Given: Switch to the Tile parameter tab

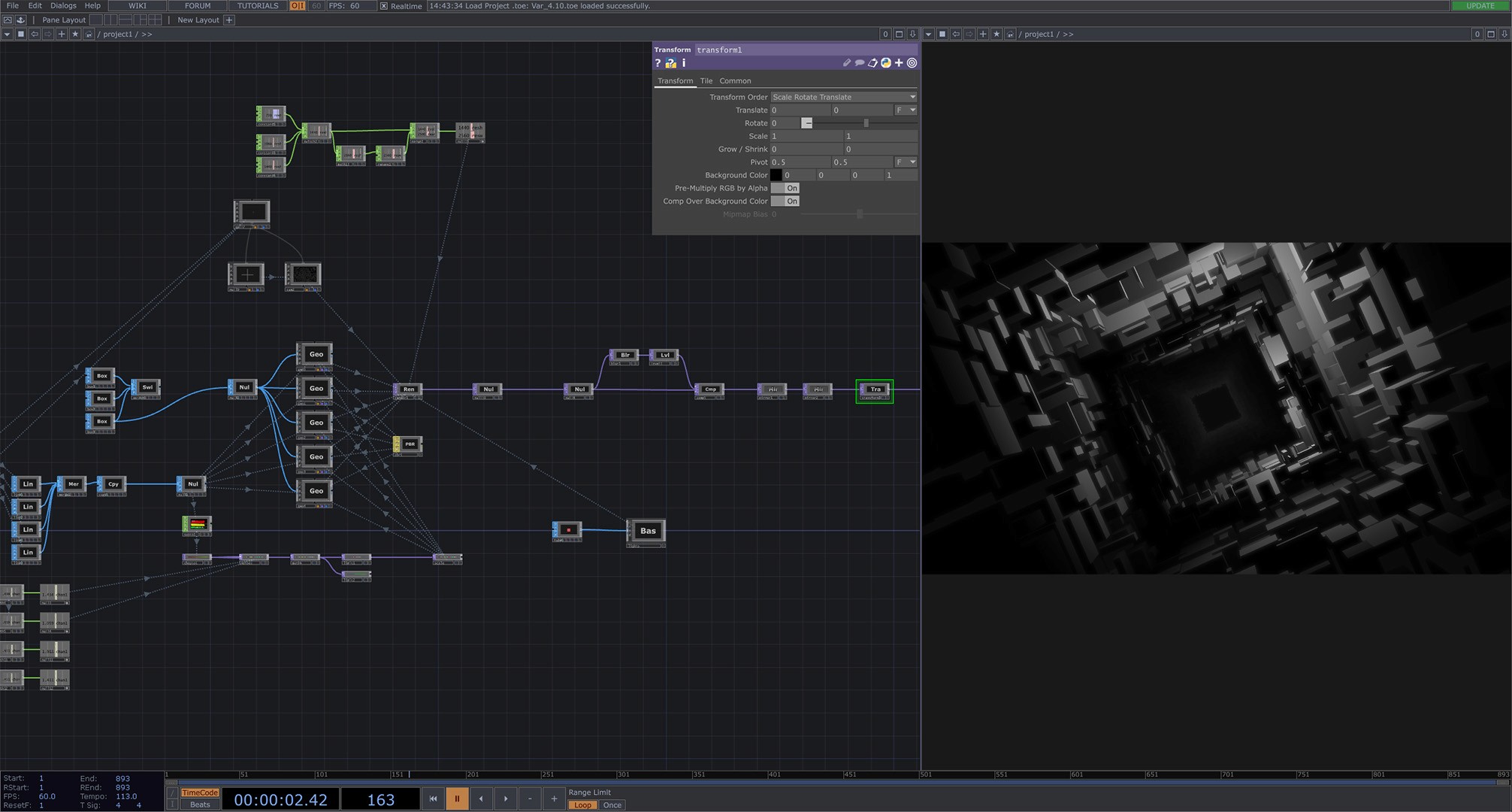Looking at the screenshot, I should (706, 81).
